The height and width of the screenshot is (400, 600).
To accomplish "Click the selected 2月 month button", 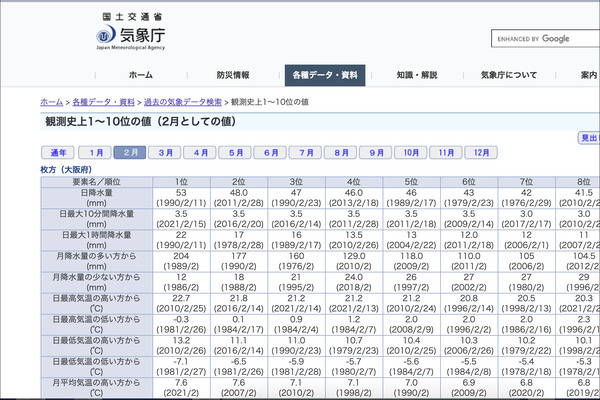I will pyautogui.click(x=130, y=153).
